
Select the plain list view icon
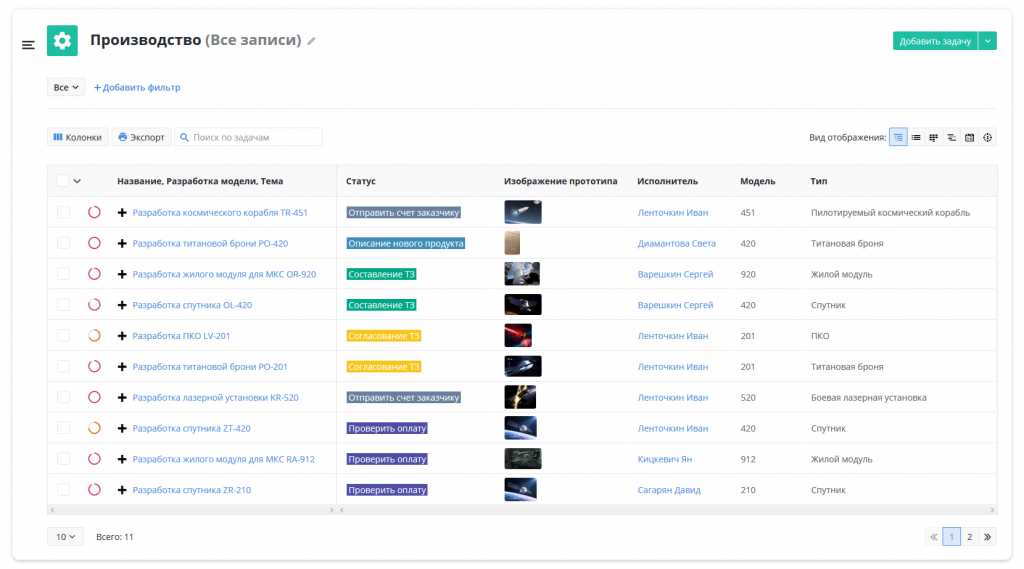point(915,137)
